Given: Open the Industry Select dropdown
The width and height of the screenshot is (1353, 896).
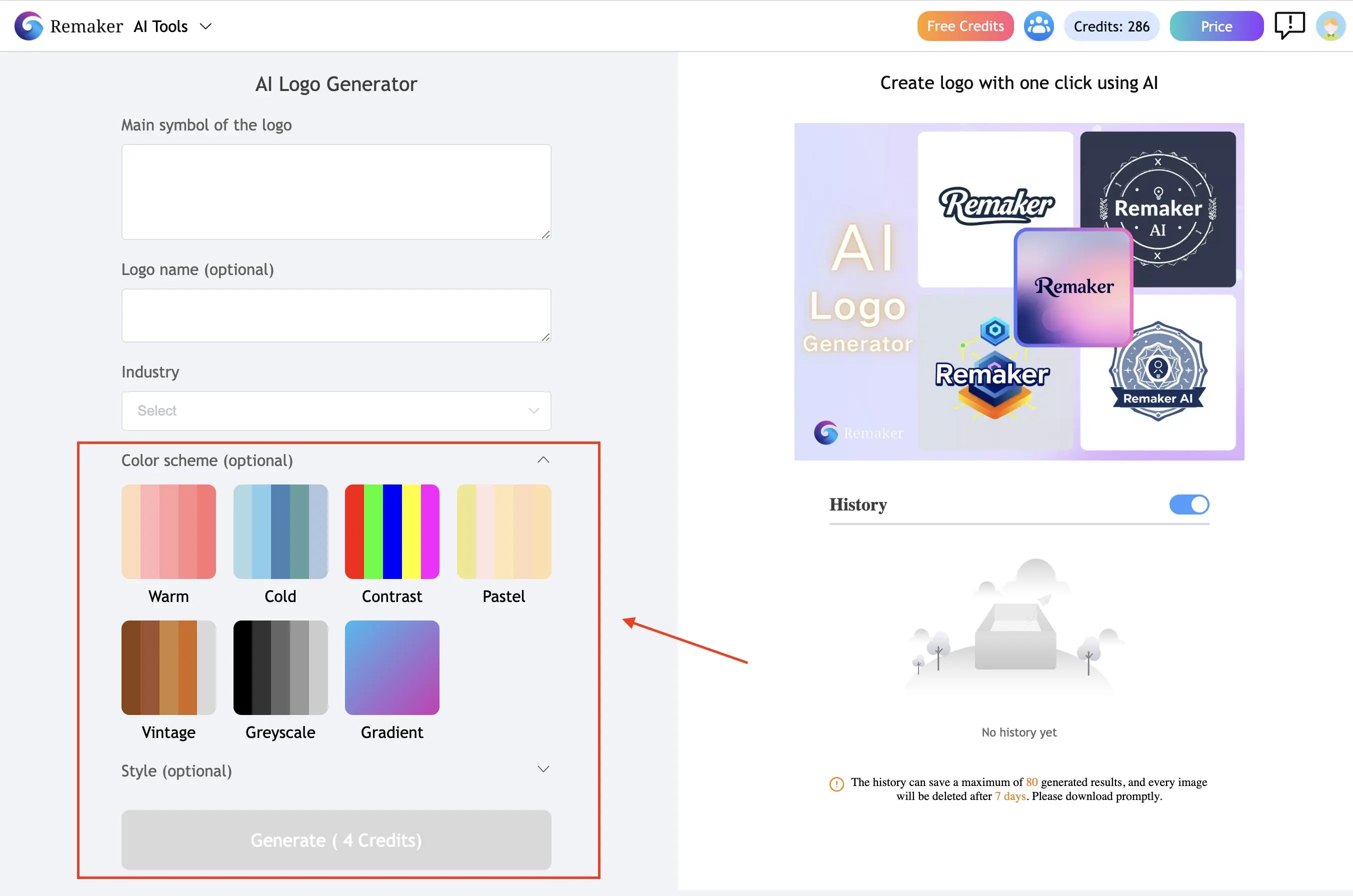Looking at the screenshot, I should click(x=336, y=411).
